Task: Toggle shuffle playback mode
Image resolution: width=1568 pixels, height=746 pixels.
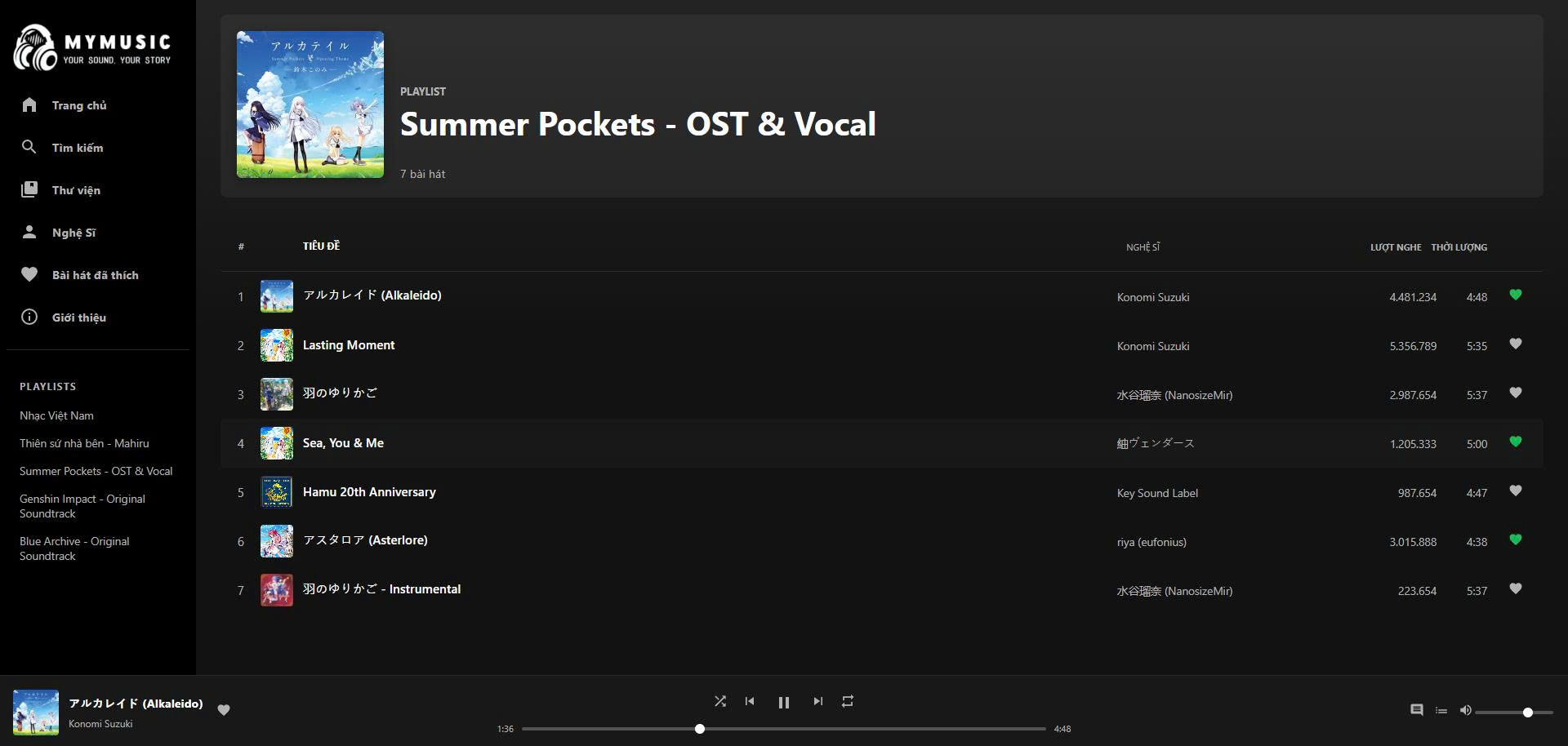Action: (x=719, y=701)
